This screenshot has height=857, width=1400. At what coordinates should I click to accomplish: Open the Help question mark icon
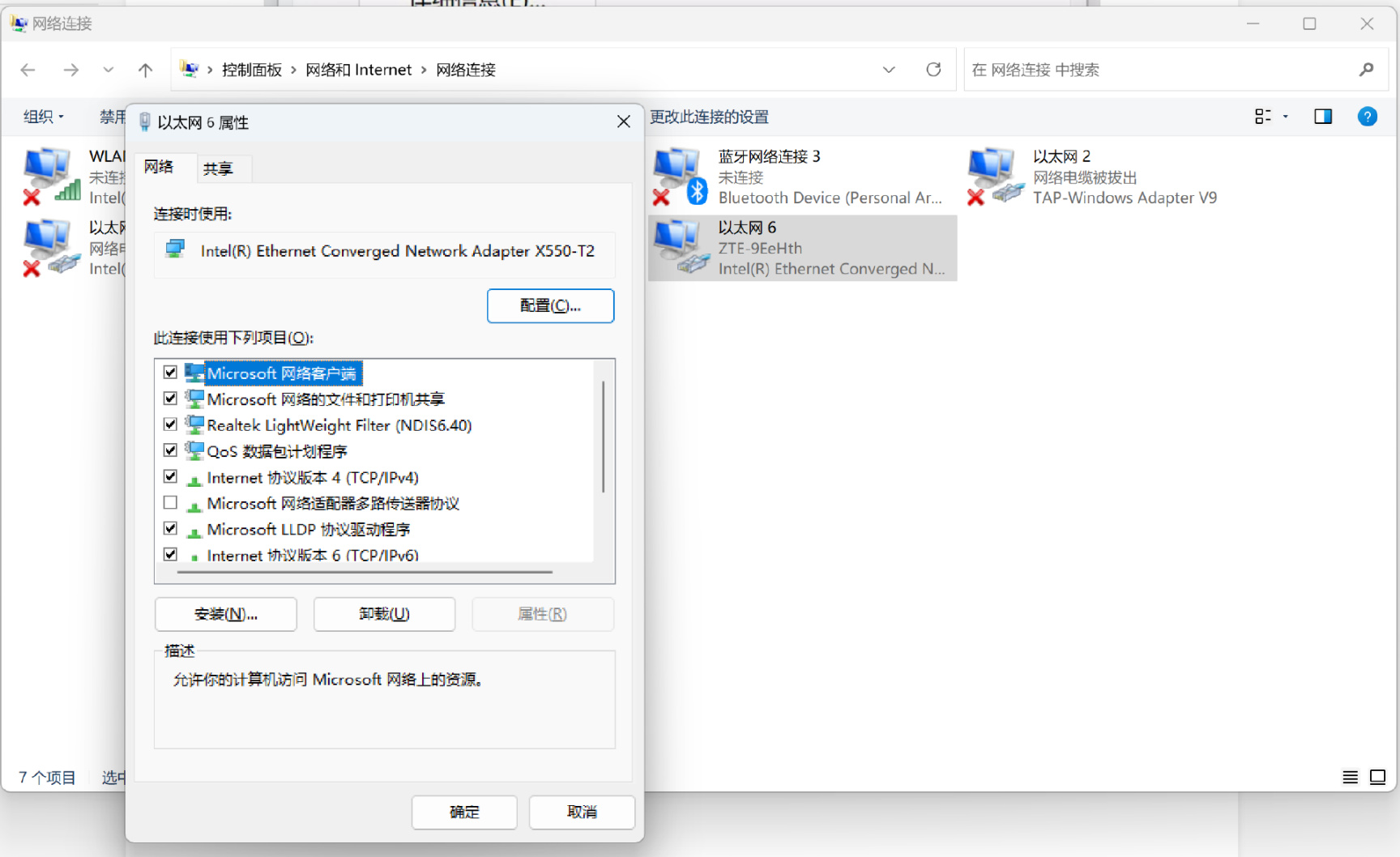point(1367,116)
